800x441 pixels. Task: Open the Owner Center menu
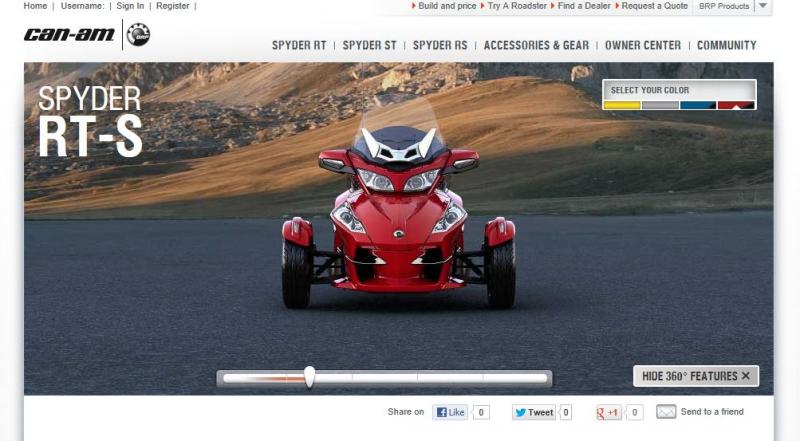click(x=643, y=45)
